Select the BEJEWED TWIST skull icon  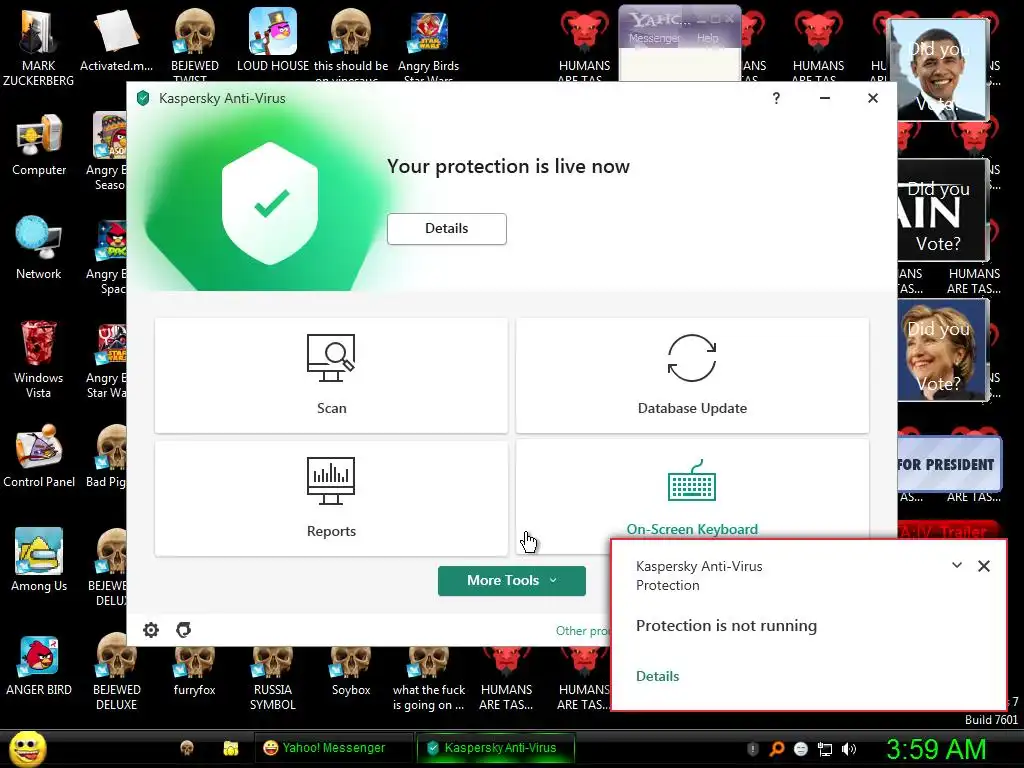click(195, 44)
